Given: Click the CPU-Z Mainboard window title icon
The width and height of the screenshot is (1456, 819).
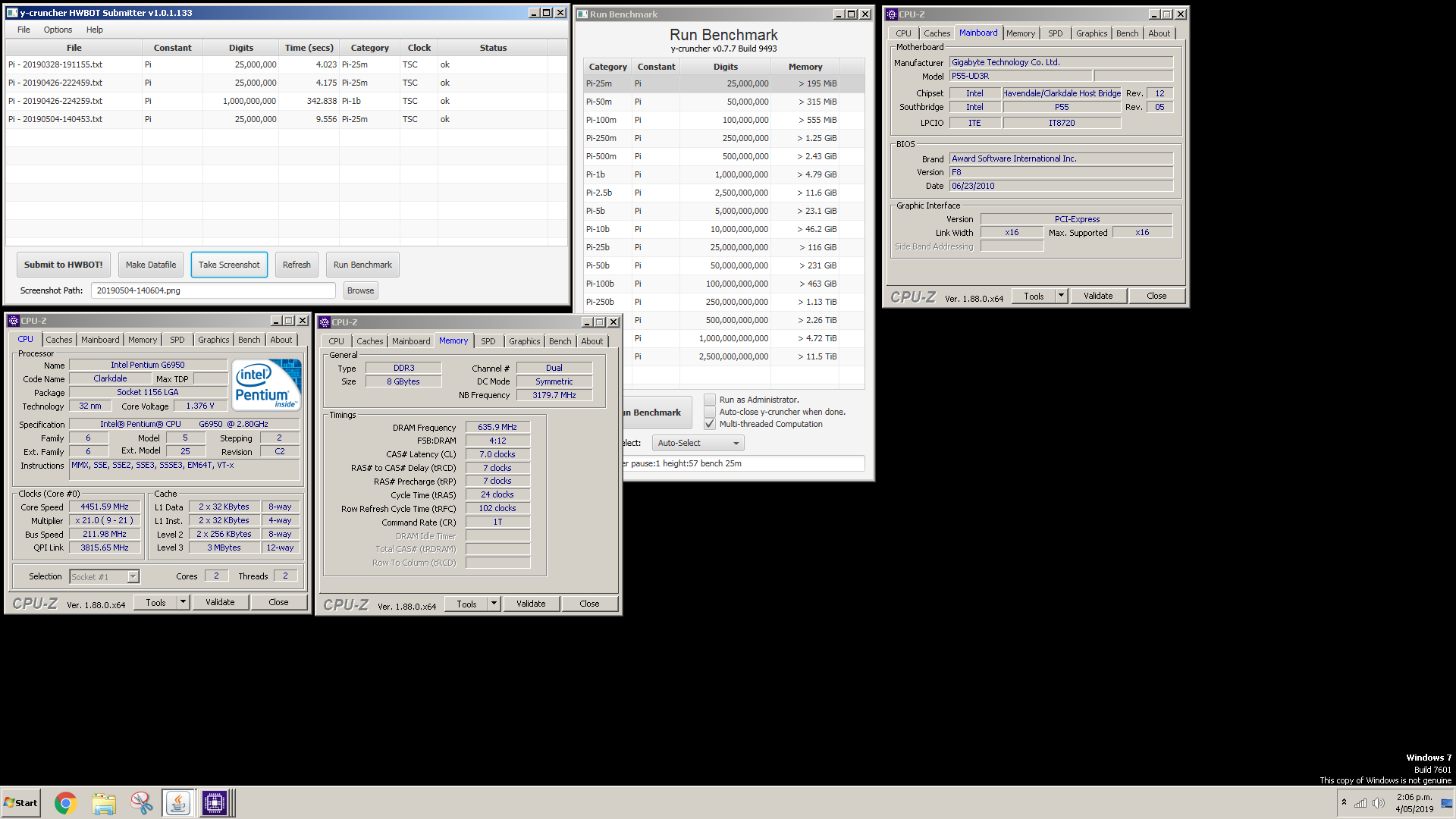Looking at the screenshot, I should pyautogui.click(x=892, y=14).
